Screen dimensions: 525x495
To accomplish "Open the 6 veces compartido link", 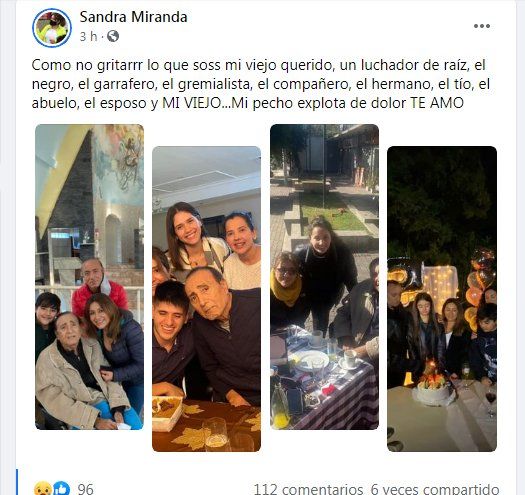I will pos(435,489).
